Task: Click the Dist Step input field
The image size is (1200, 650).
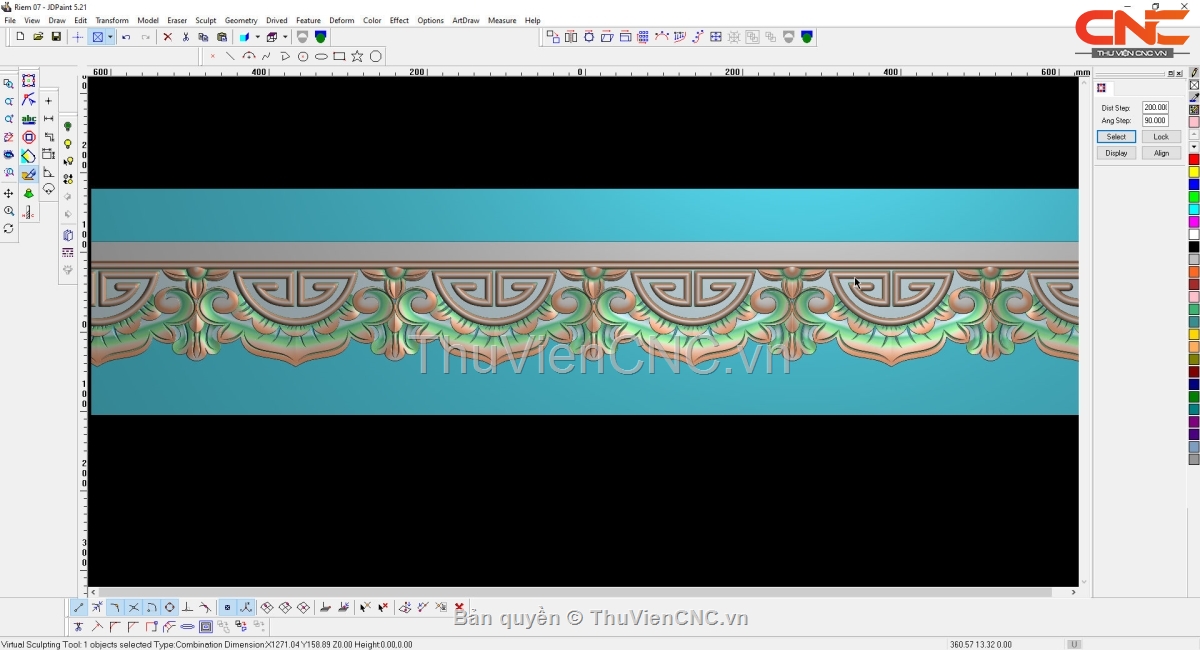Action: [x=1155, y=107]
